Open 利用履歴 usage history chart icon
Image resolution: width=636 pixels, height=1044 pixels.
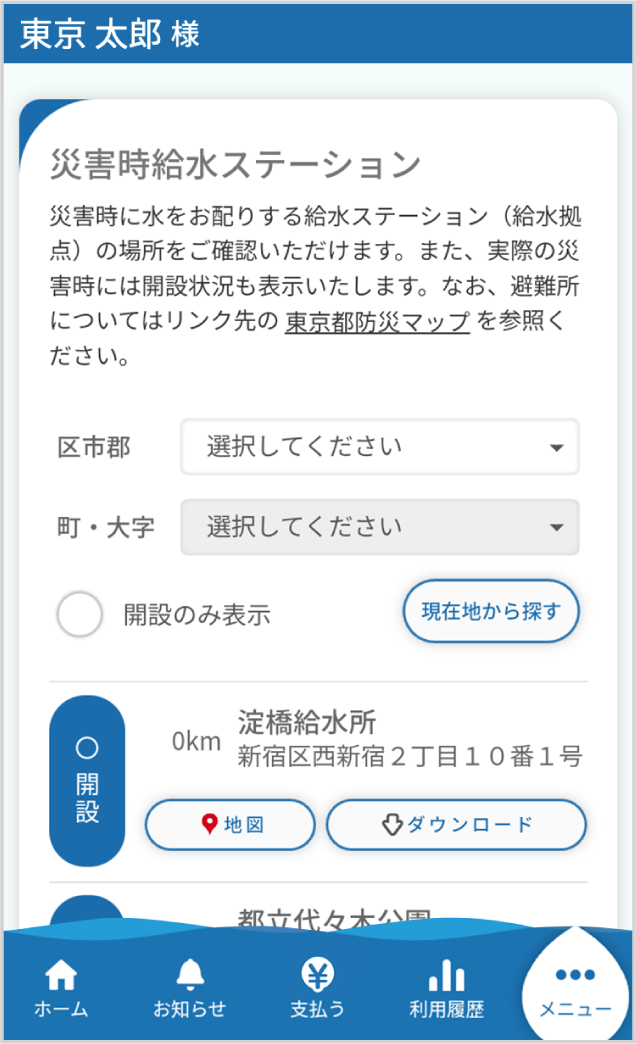pos(446,972)
